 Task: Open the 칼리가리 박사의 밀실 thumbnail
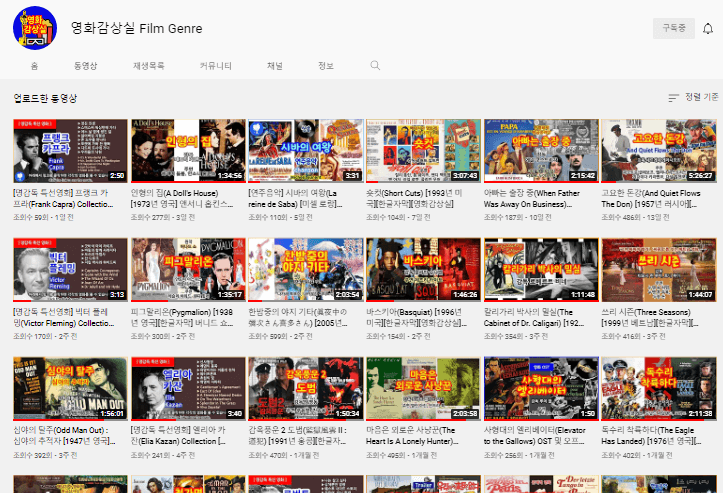pyautogui.click(x=541, y=270)
